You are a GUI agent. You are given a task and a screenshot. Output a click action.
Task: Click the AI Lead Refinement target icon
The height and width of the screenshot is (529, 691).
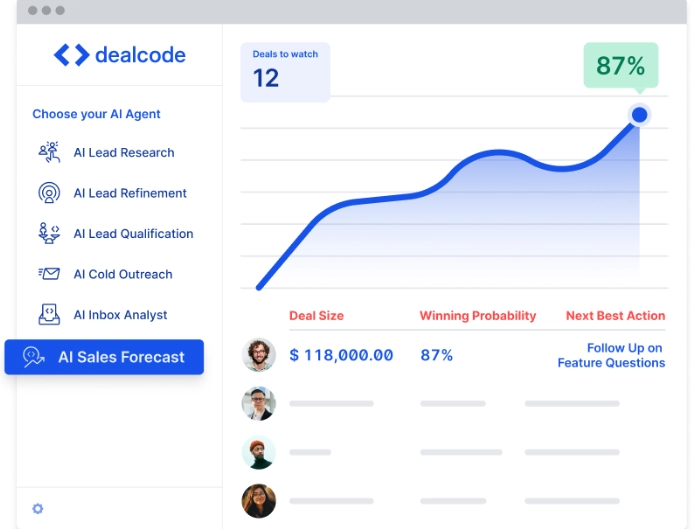click(x=49, y=193)
